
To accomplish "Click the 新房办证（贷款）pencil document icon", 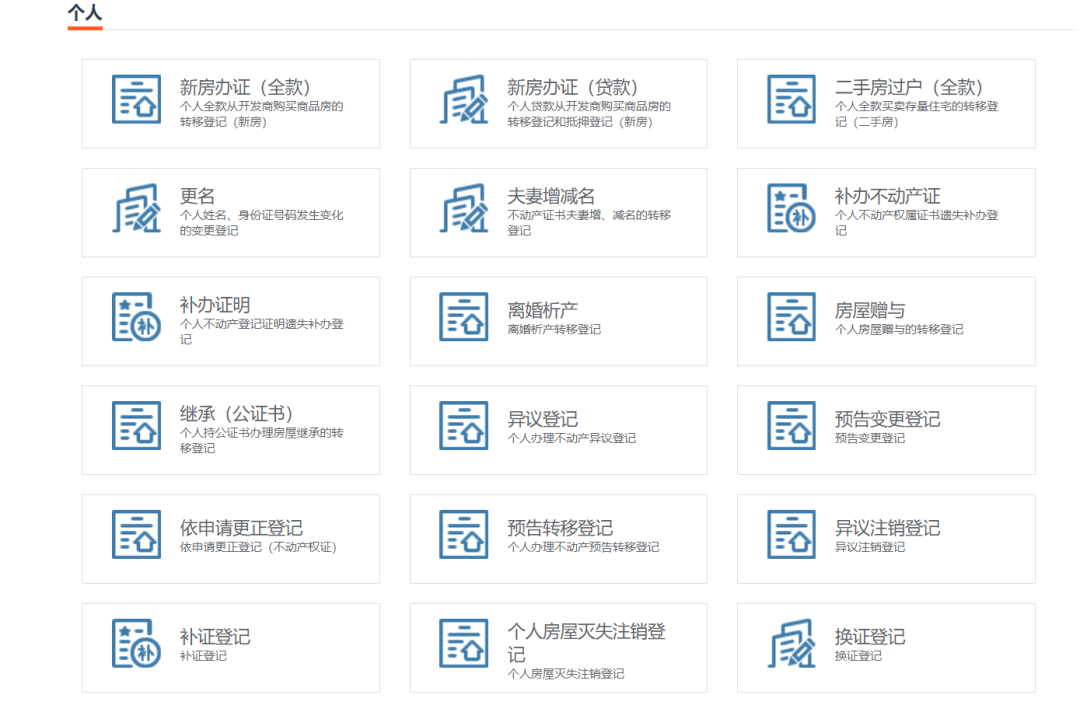I will coord(464,99).
